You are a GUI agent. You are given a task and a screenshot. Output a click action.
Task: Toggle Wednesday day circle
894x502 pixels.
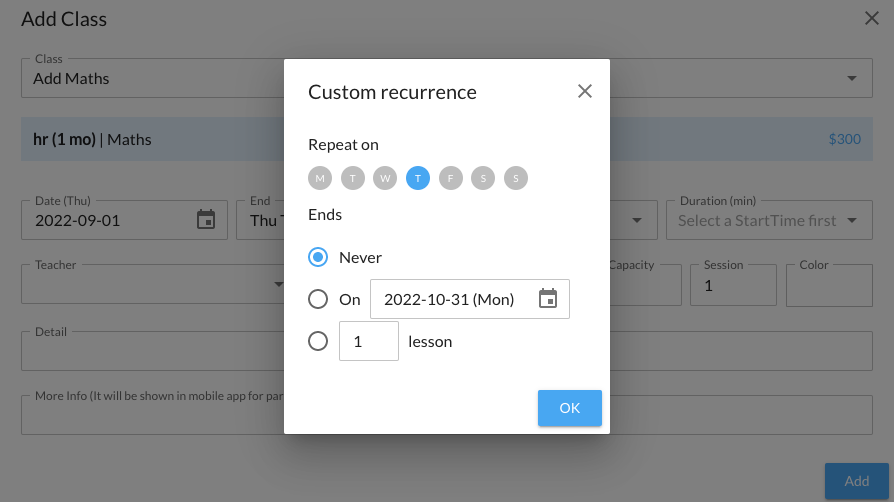point(385,179)
